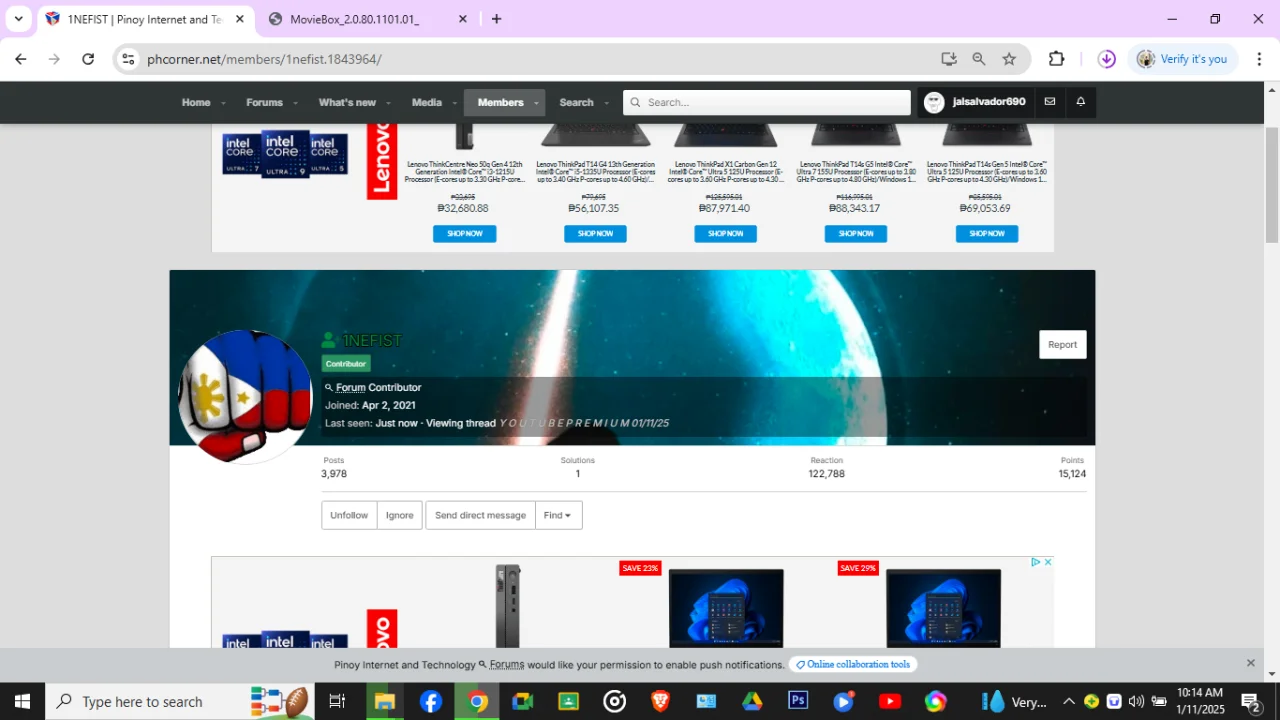The width and height of the screenshot is (1280, 720).
Task: Open jaisalvador690 account menu
Action: pyautogui.click(x=975, y=102)
